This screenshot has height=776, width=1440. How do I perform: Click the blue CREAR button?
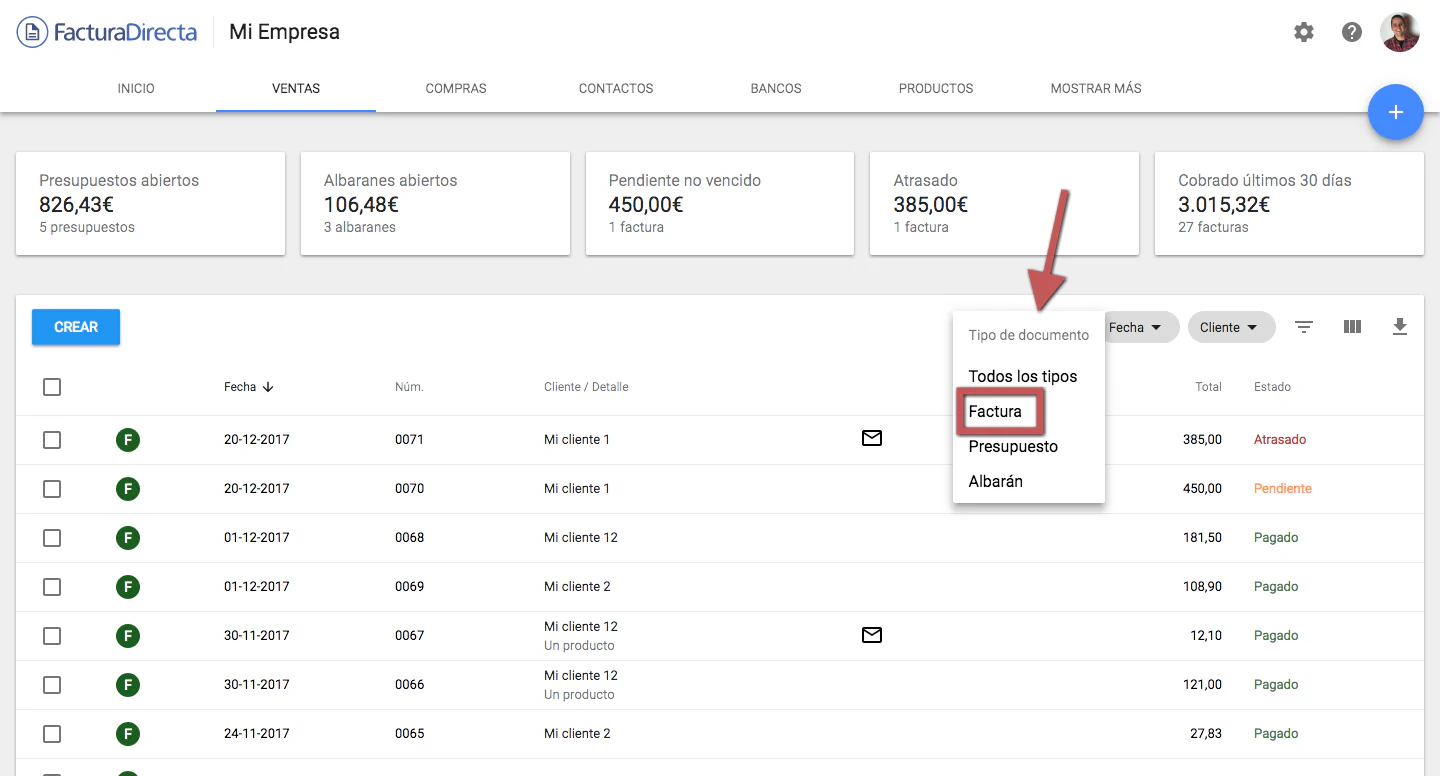tap(76, 327)
